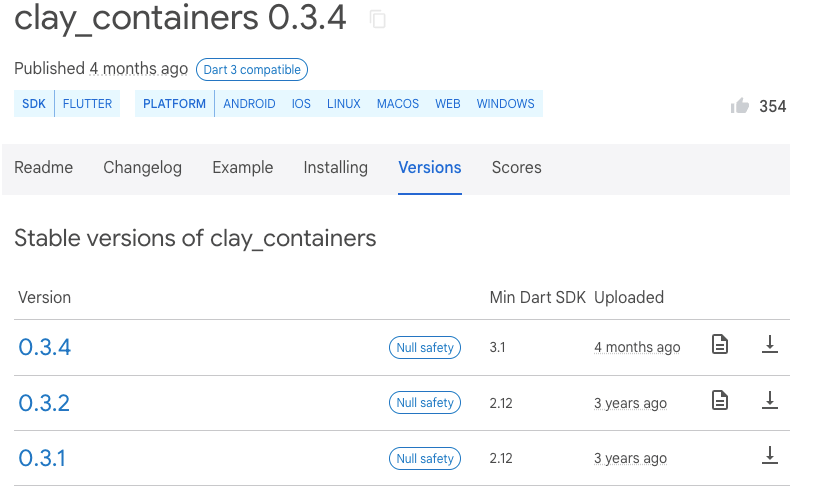Switch to the Changelog tab
Viewport: 834px width, 494px height.
[x=143, y=168]
